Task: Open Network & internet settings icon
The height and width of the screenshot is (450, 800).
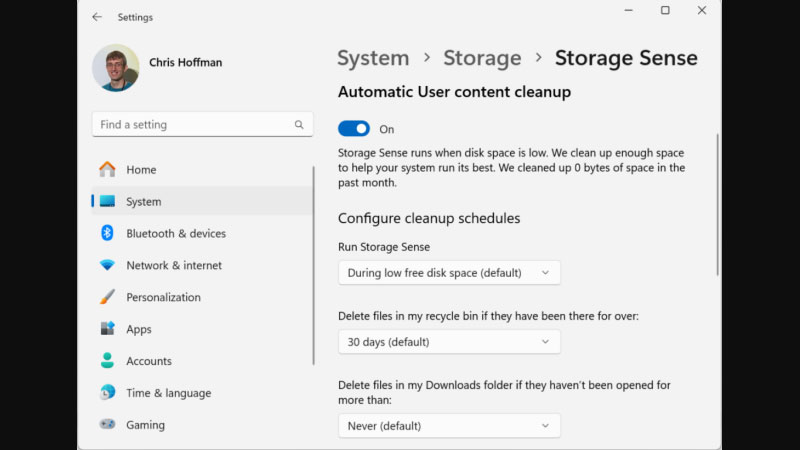Action: point(107,265)
